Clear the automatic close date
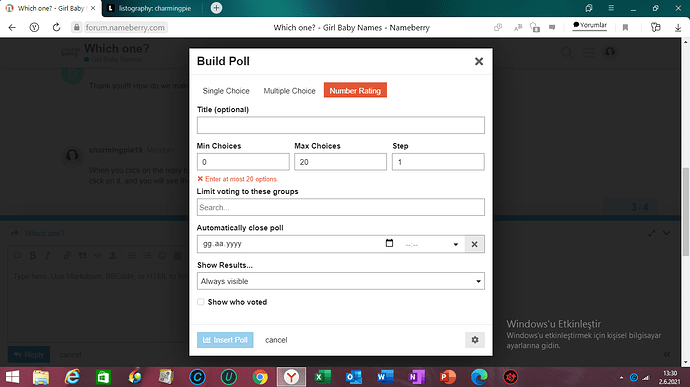690x387 pixels. point(474,244)
